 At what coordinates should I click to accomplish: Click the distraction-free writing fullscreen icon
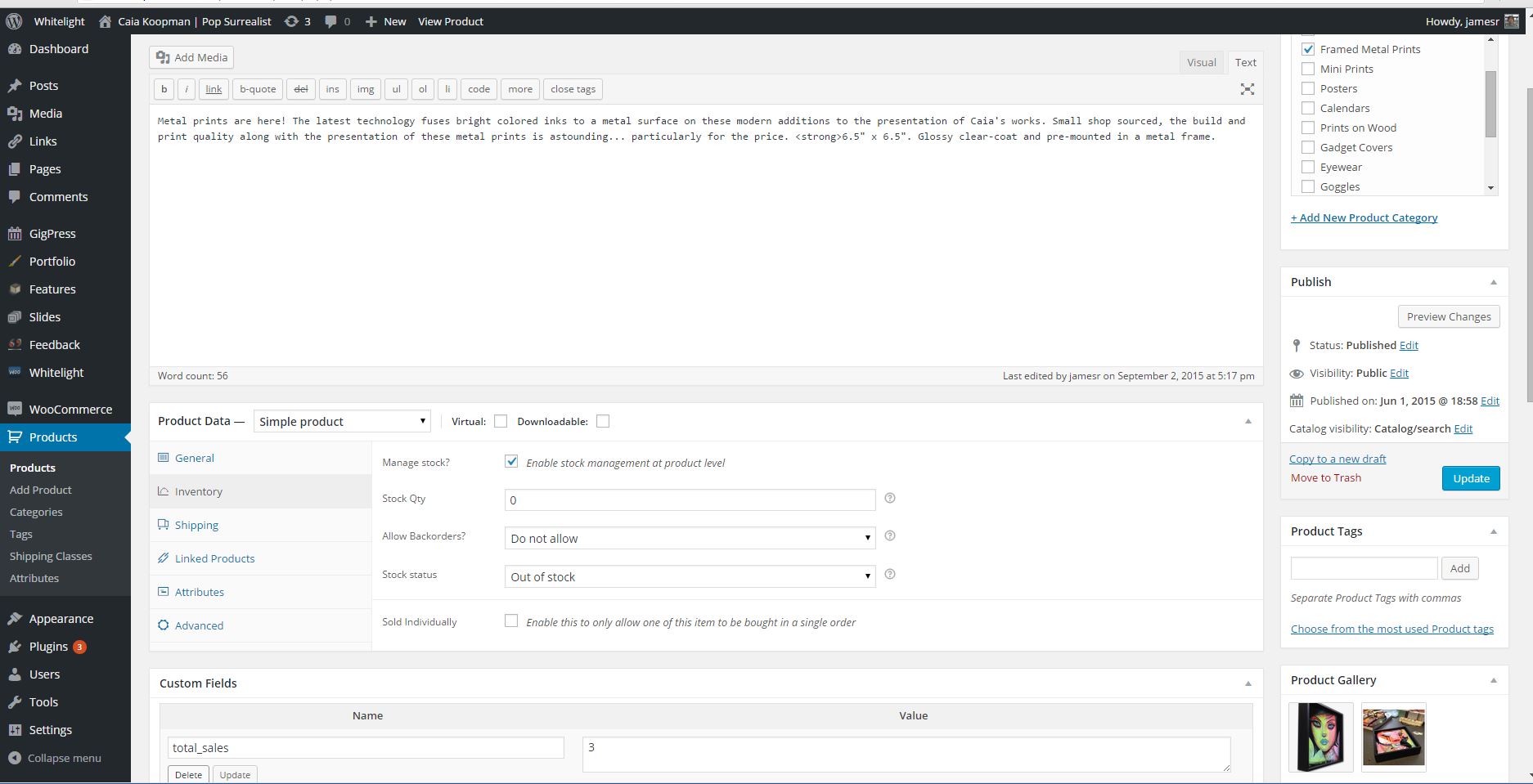(1248, 89)
